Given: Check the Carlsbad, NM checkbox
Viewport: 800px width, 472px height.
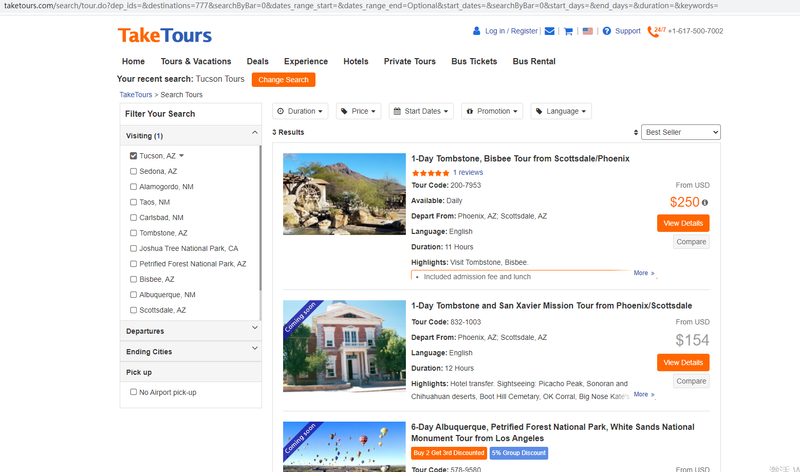Looking at the screenshot, I should pyautogui.click(x=133, y=217).
